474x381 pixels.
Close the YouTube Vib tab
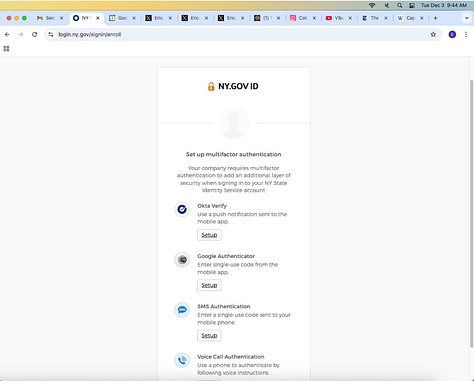click(x=350, y=18)
